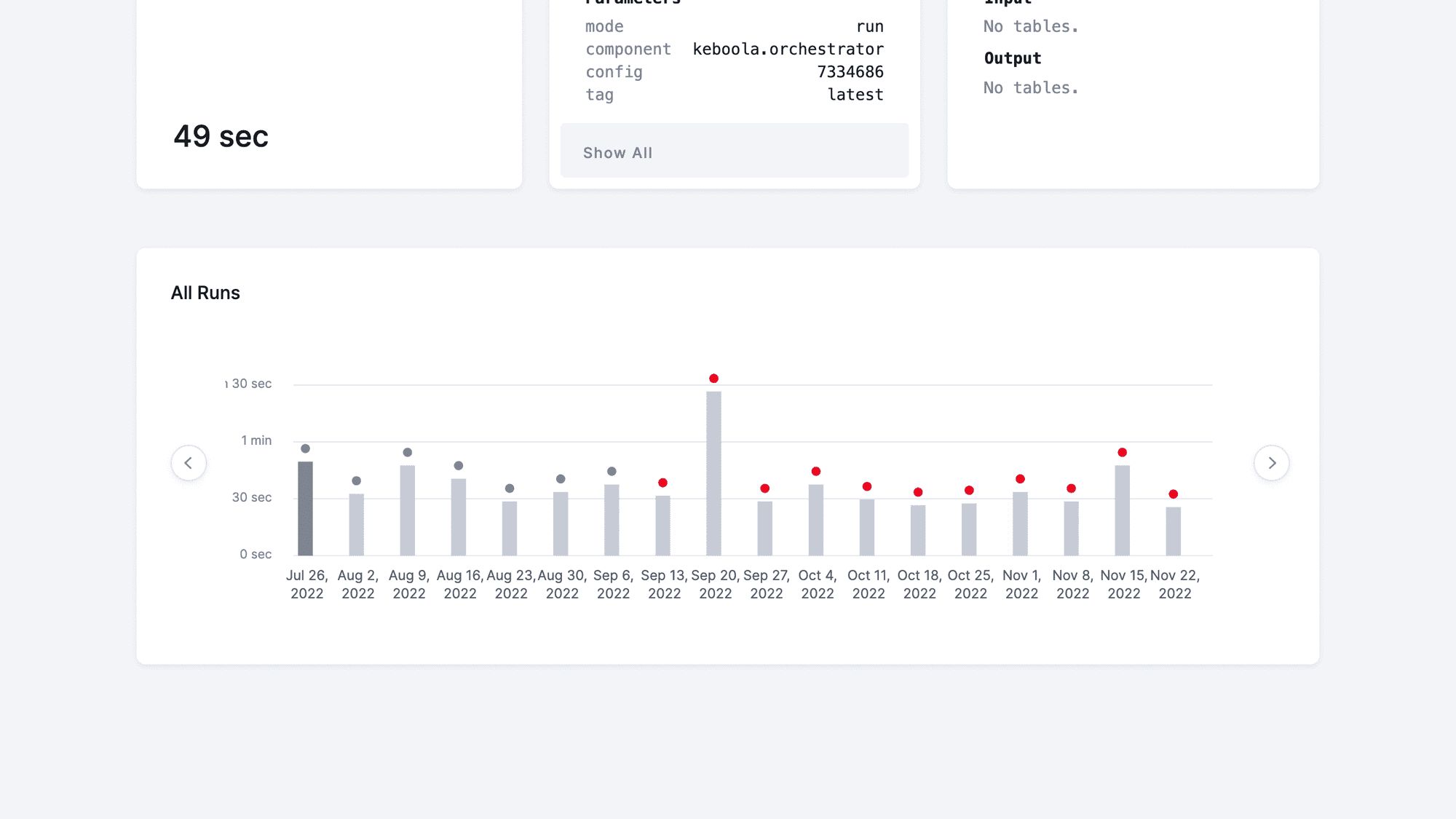Viewport: 1456px width, 819px height.
Task: Click the right chevron to see newer runs
Action: coord(1272,463)
